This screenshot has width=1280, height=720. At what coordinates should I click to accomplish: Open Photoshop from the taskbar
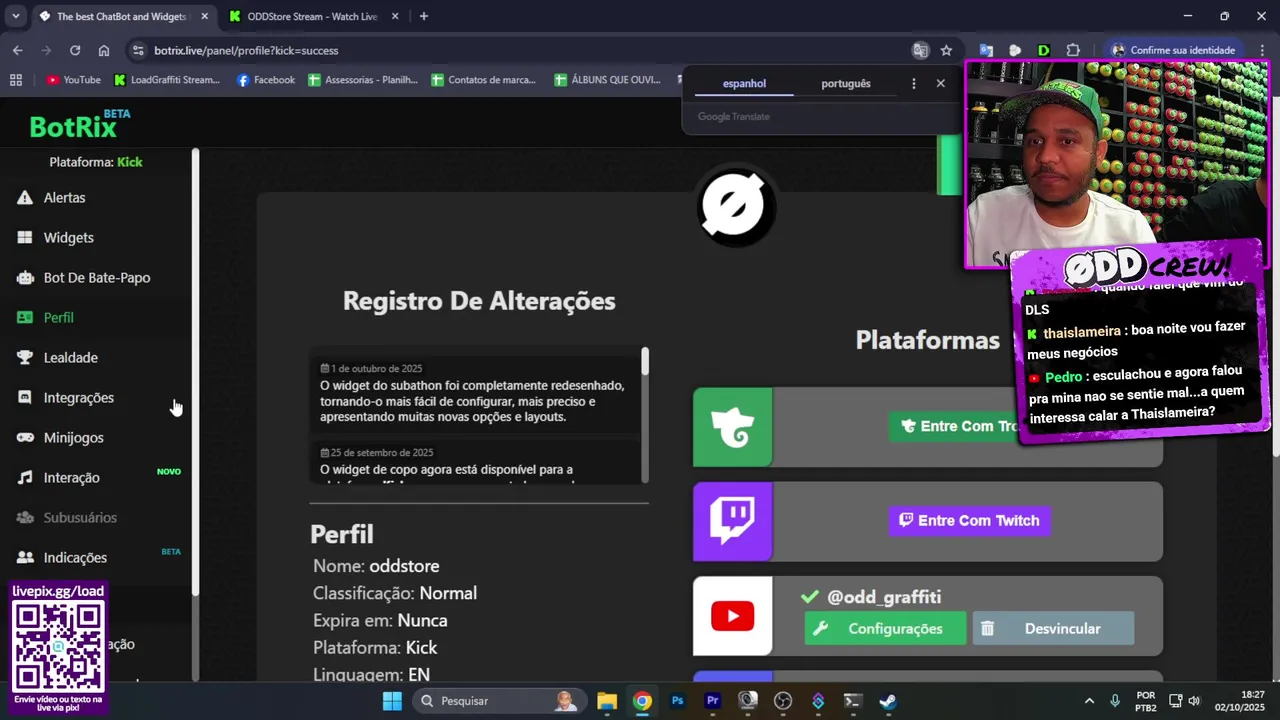(x=677, y=701)
